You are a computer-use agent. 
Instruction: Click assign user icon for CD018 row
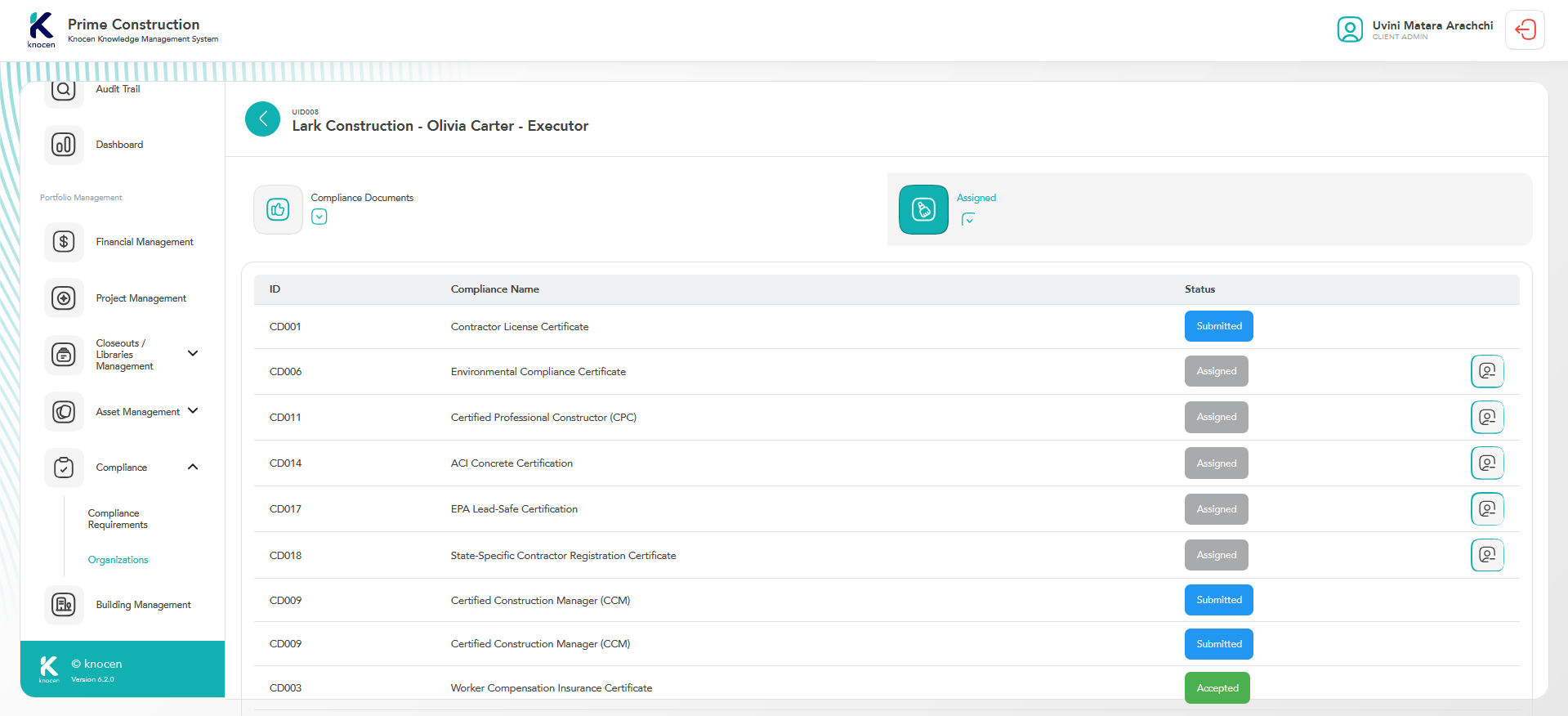point(1487,555)
